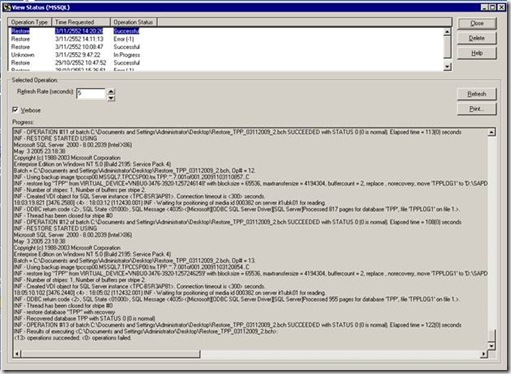Decrease refresh rate with down spinner arrow

[111, 98]
